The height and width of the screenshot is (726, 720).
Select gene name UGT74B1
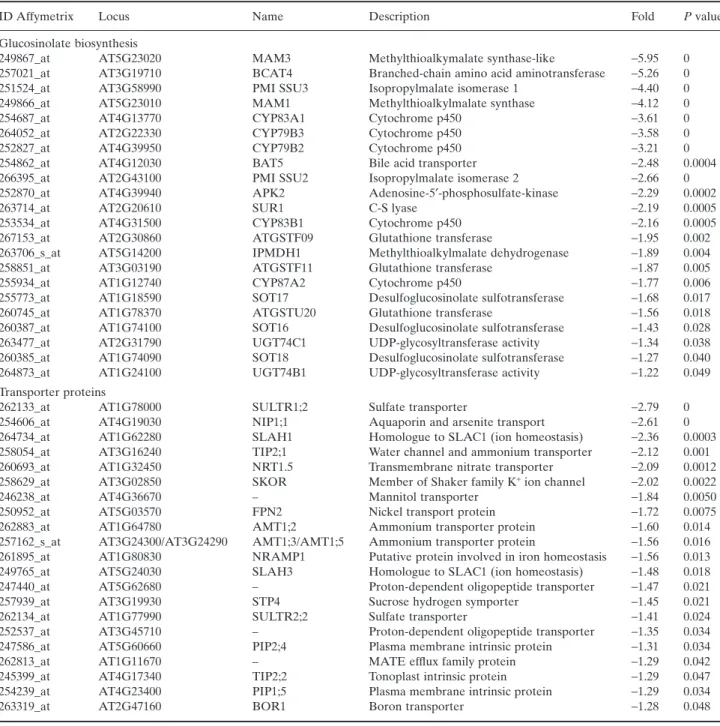coord(279,373)
